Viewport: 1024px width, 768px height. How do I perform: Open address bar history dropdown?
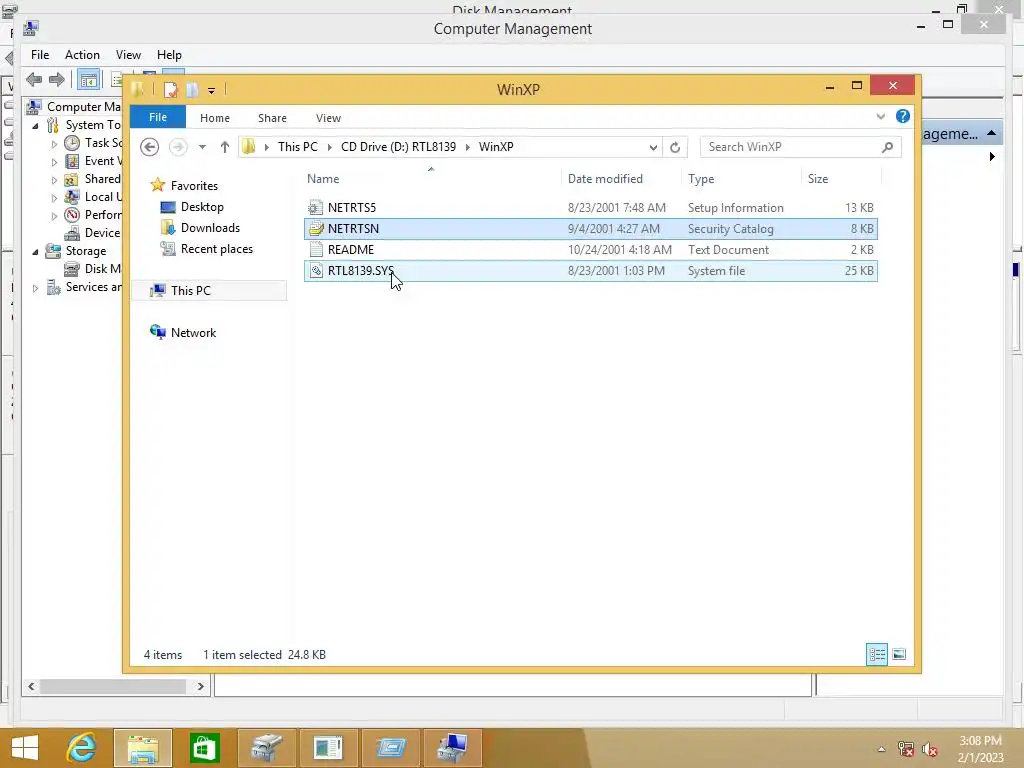(x=653, y=147)
